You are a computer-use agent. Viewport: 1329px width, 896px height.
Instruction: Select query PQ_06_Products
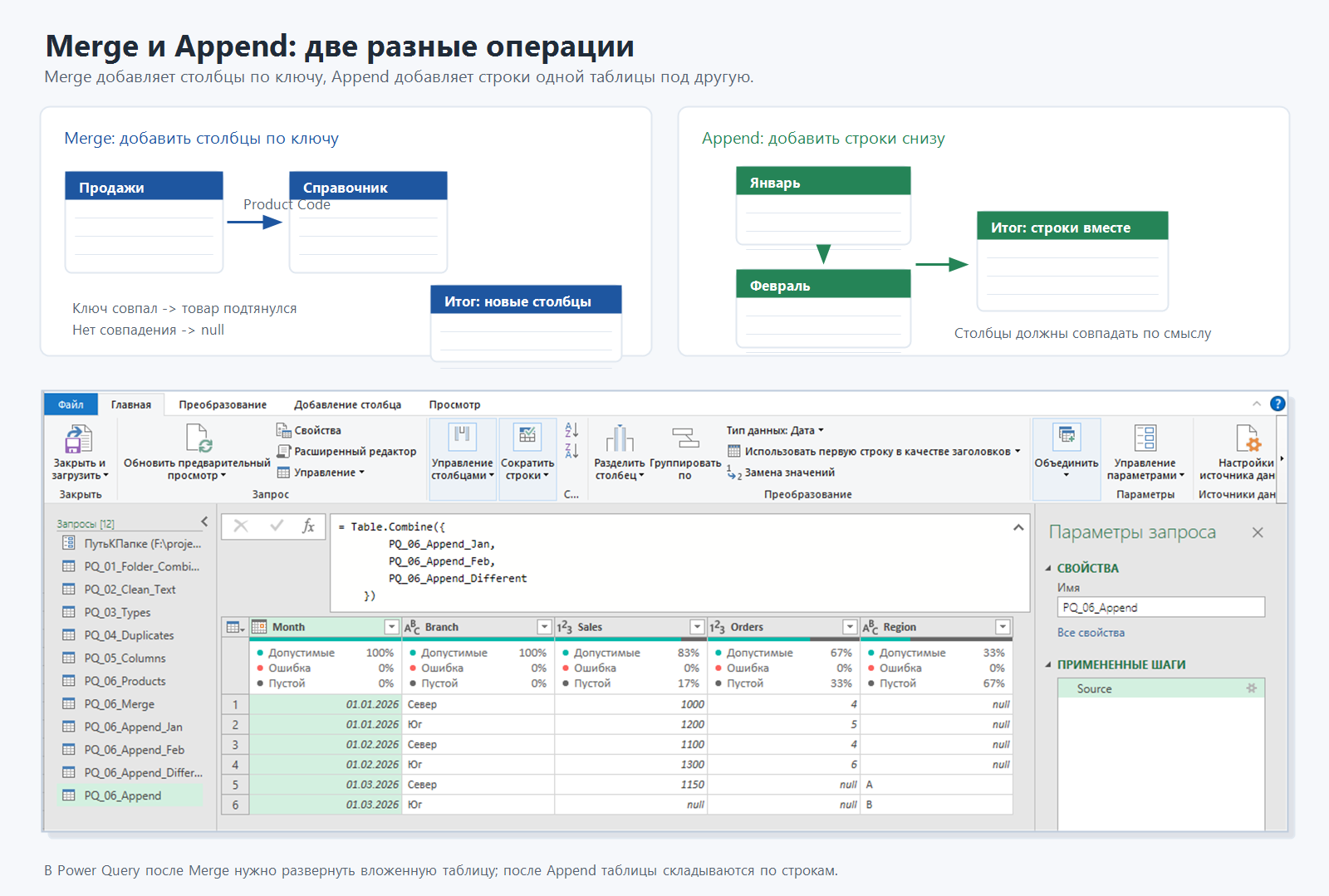[x=131, y=681]
